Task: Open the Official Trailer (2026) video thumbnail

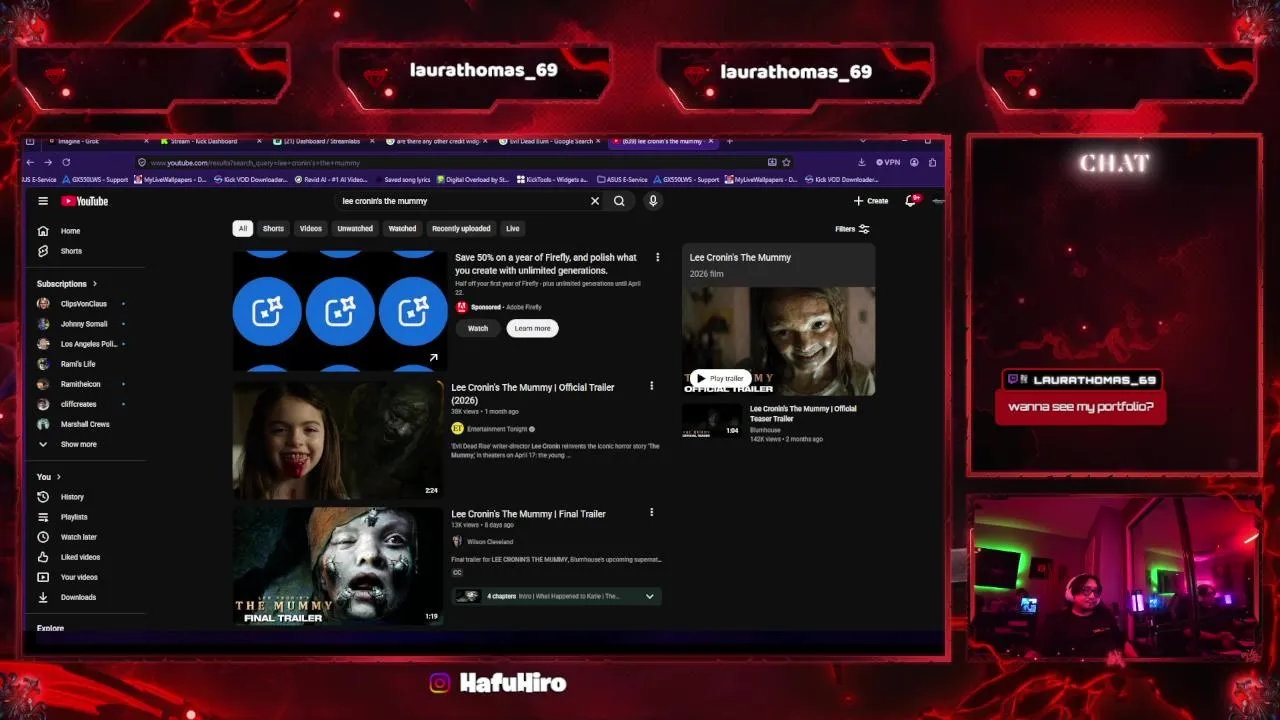Action: (338, 439)
